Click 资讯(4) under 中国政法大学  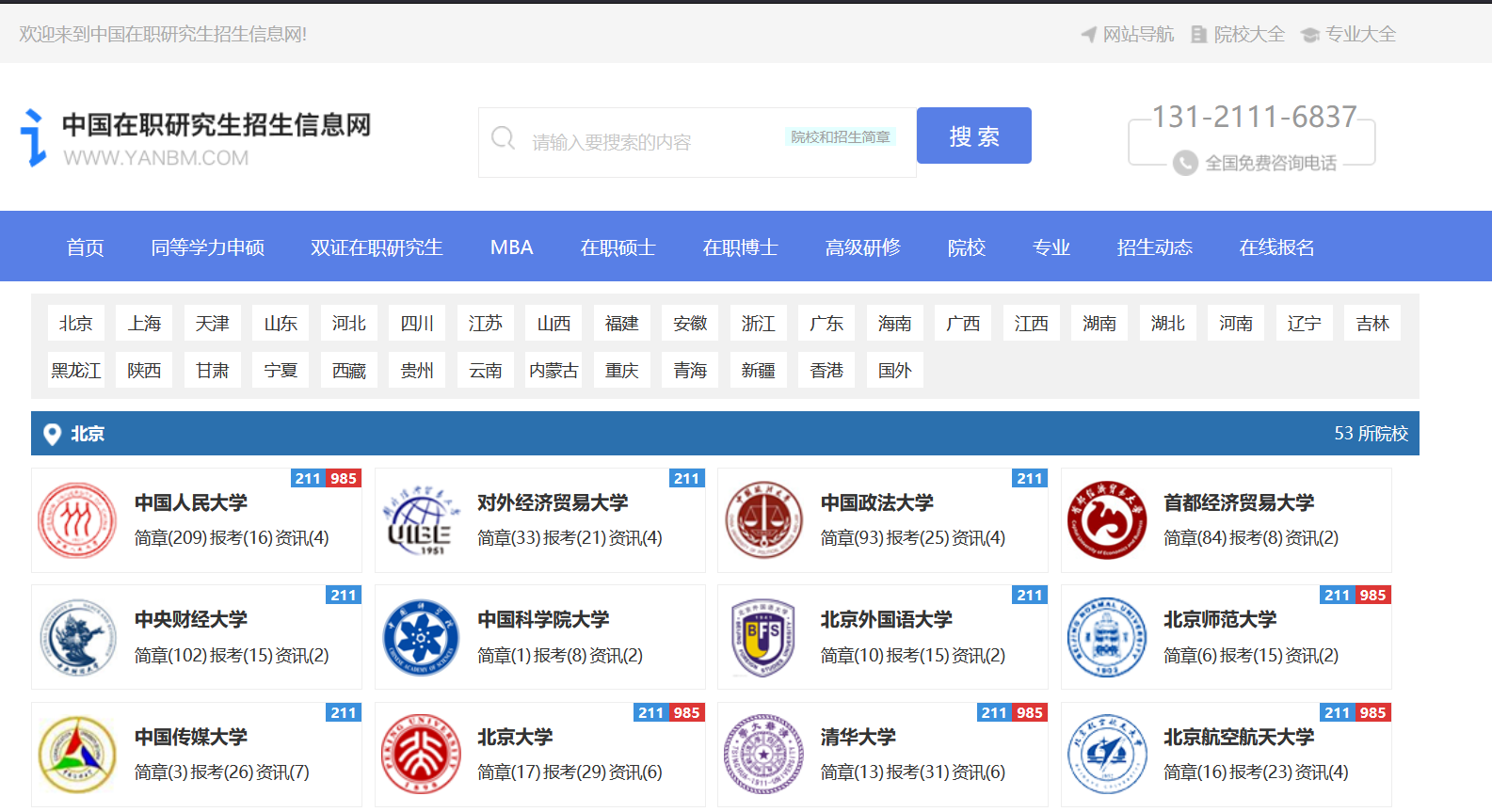click(x=979, y=537)
